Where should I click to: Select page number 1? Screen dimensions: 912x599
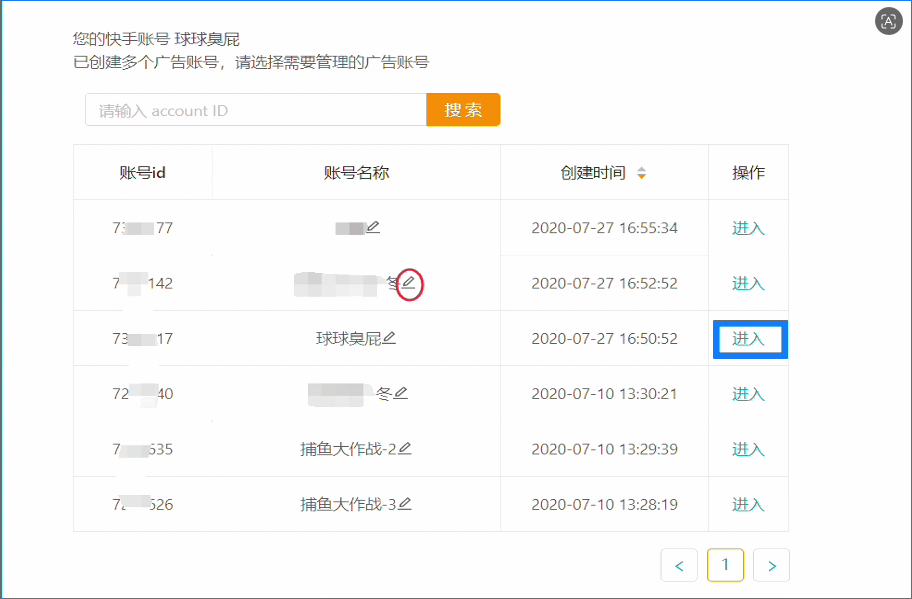pyautogui.click(x=725, y=565)
